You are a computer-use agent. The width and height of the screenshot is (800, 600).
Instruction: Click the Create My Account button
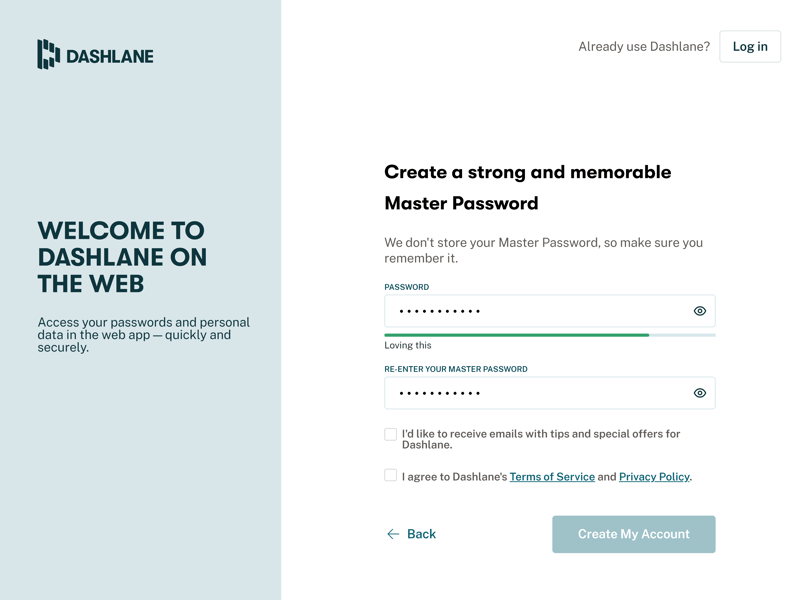coord(633,534)
